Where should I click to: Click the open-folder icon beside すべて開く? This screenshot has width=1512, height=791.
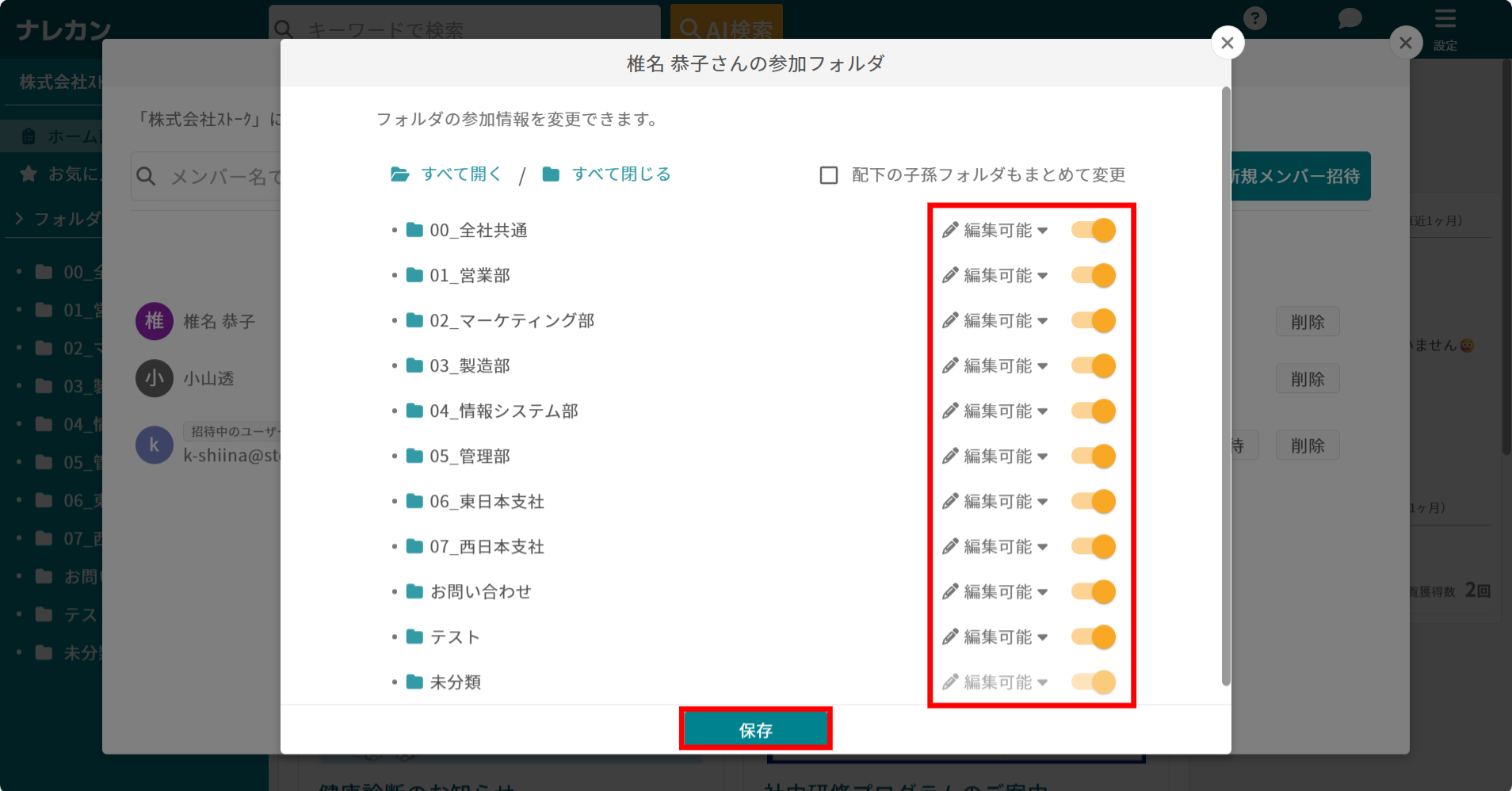(399, 174)
